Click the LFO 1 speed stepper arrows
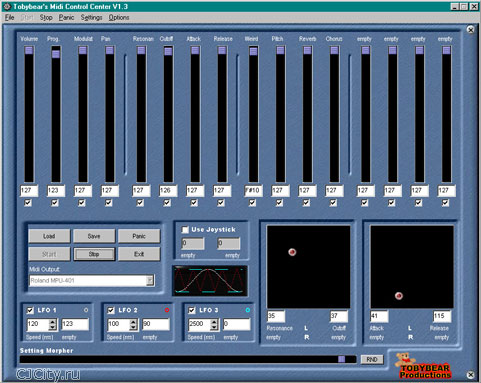Image resolution: width=481 pixels, height=383 pixels. point(53,324)
